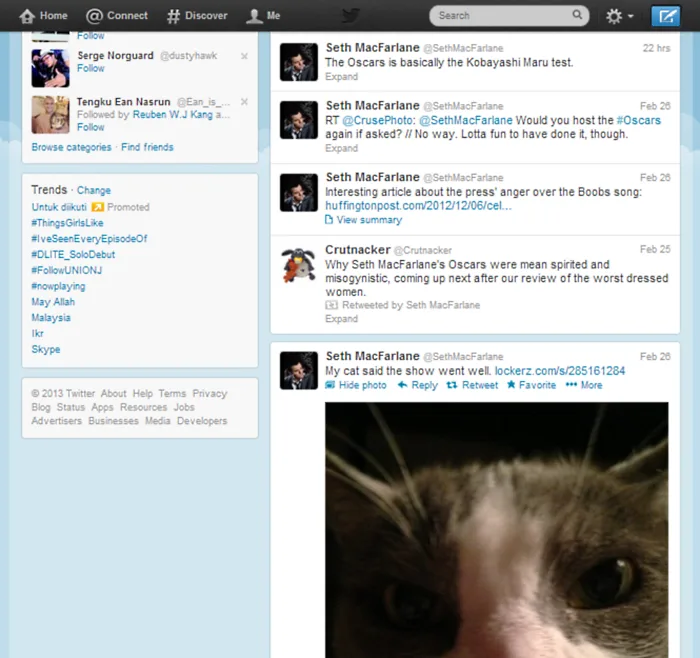This screenshot has width=700, height=658.
Task: Open the About footer link
Action: click(113, 394)
